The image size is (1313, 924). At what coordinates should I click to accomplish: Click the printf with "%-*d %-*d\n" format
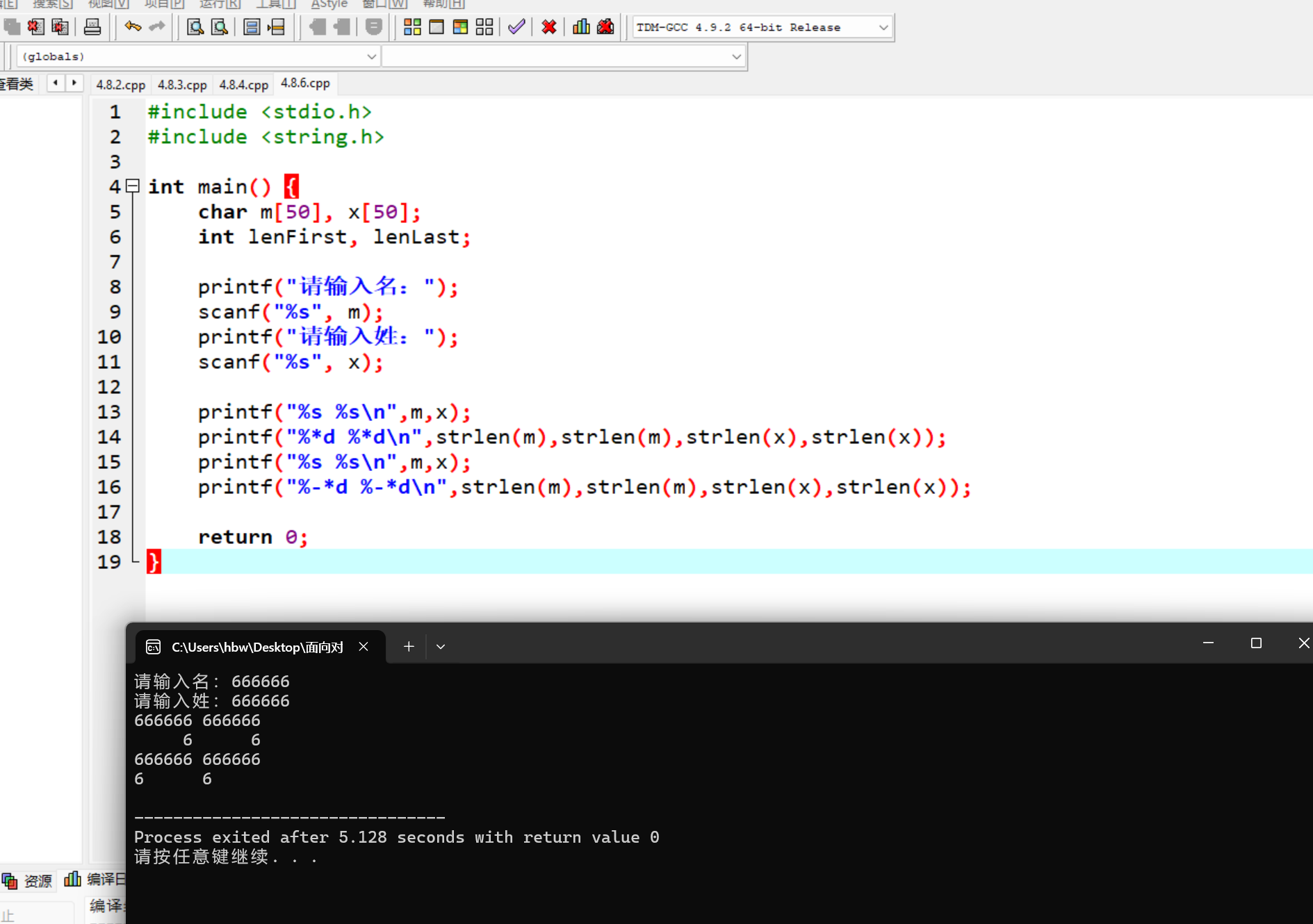click(x=585, y=487)
